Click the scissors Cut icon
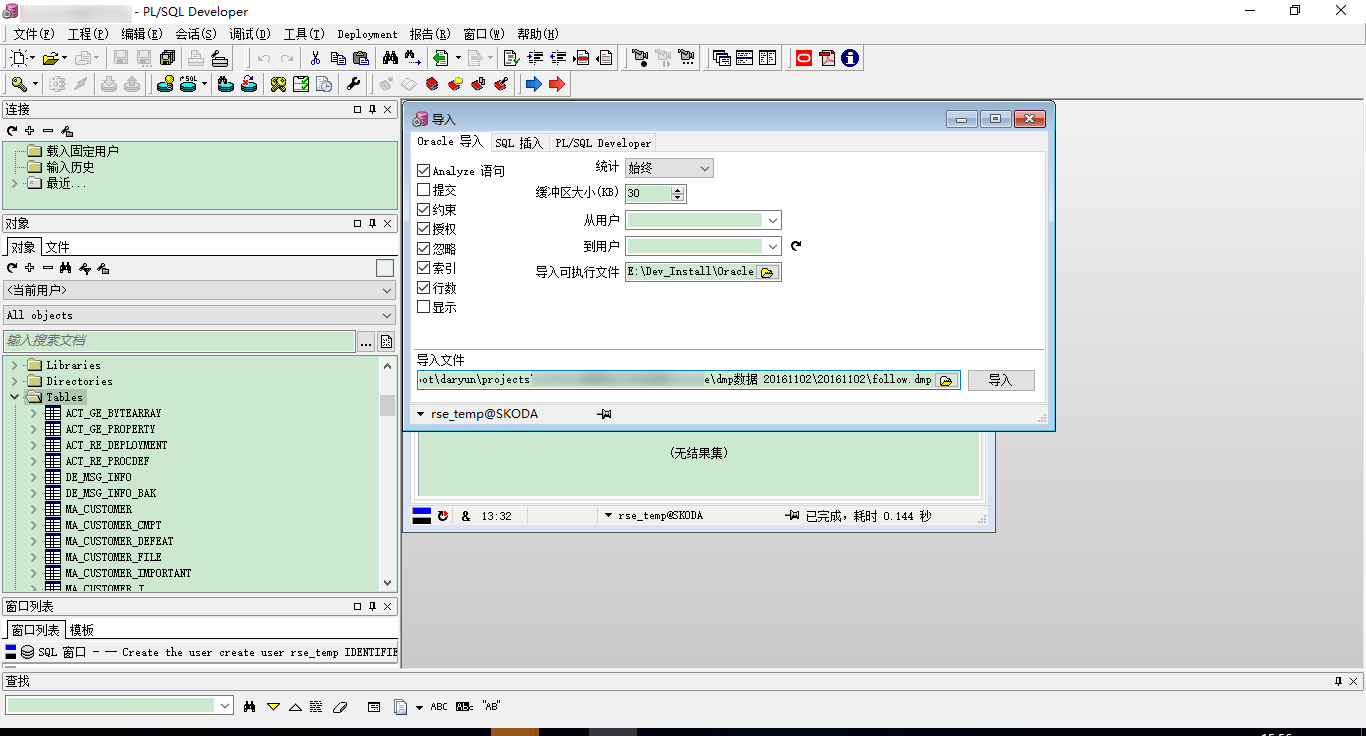The width and height of the screenshot is (1366, 736). click(315, 58)
